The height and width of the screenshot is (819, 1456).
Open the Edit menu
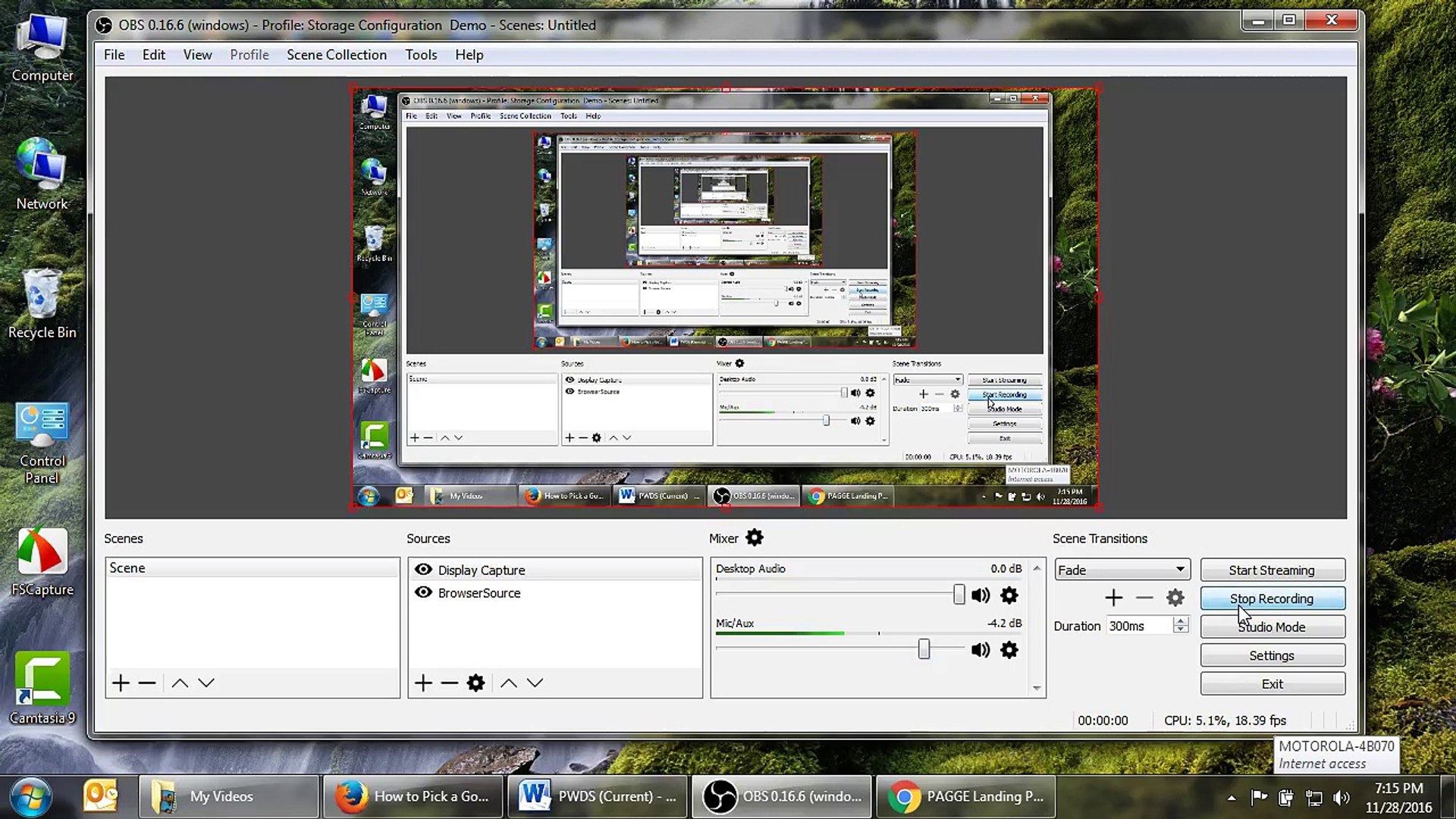click(154, 55)
